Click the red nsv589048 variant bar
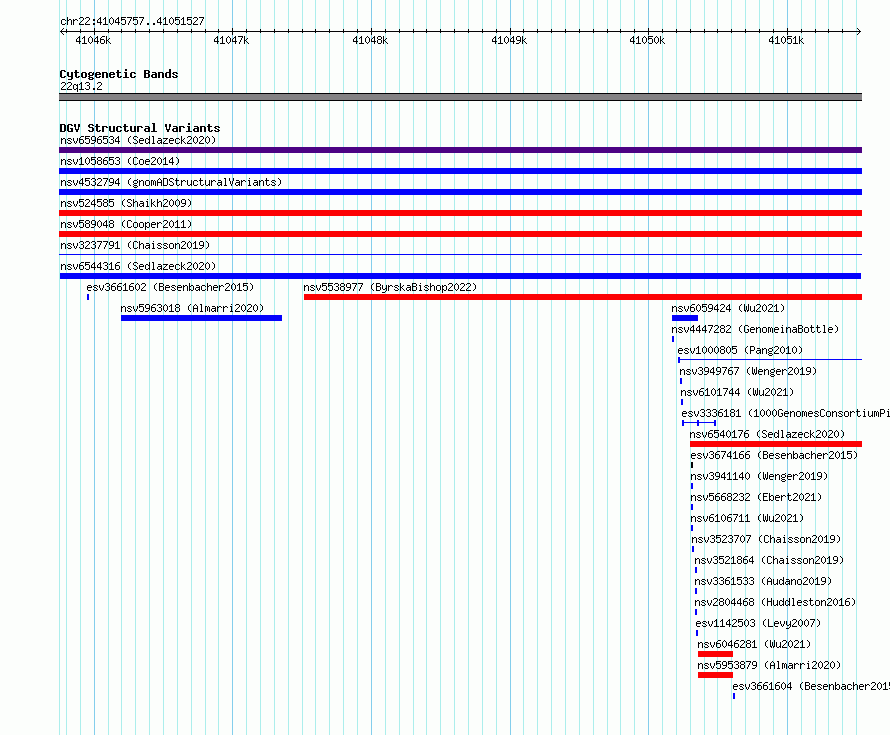The image size is (890, 735). (x=460, y=234)
